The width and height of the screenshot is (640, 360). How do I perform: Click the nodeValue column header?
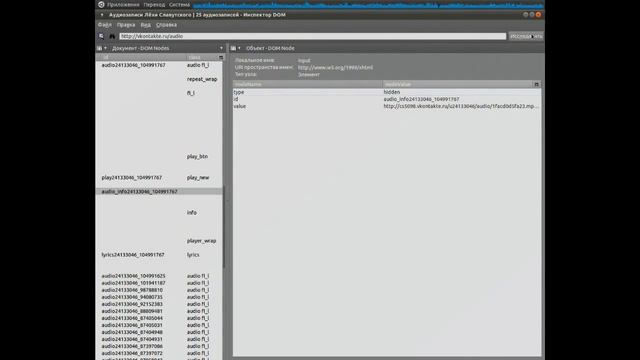(x=458, y=84)
